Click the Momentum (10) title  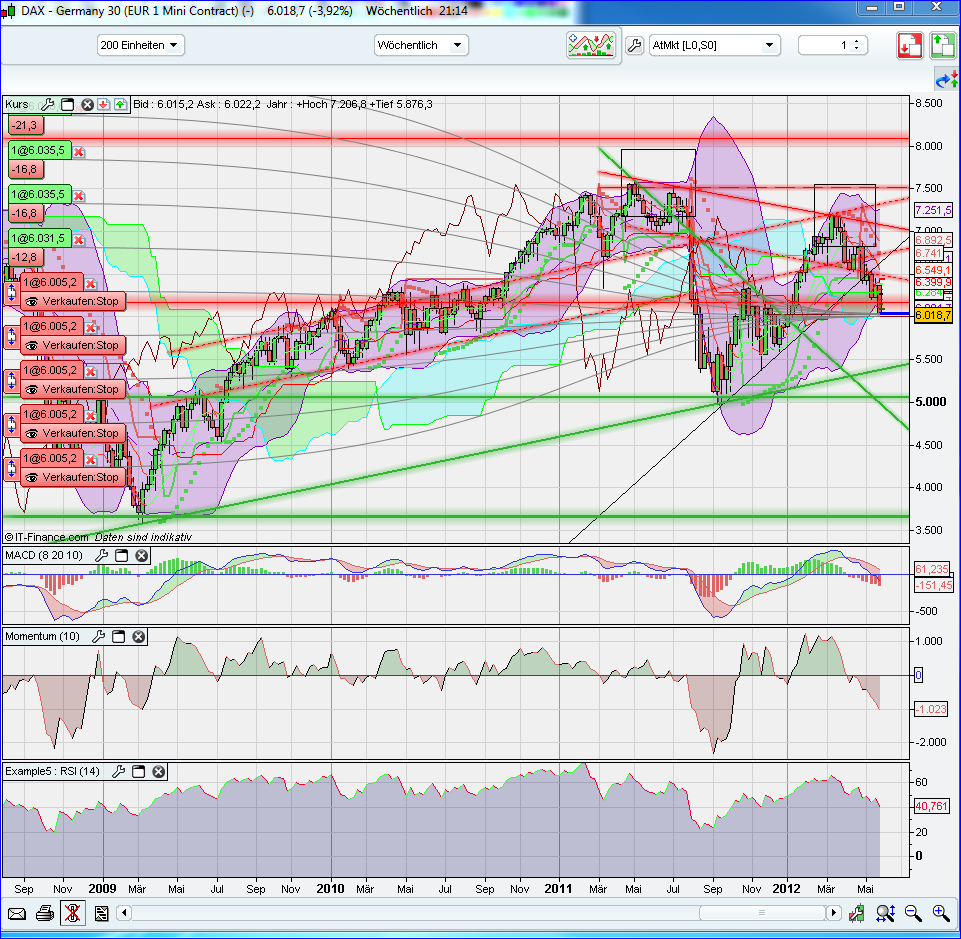pos(42,636)
